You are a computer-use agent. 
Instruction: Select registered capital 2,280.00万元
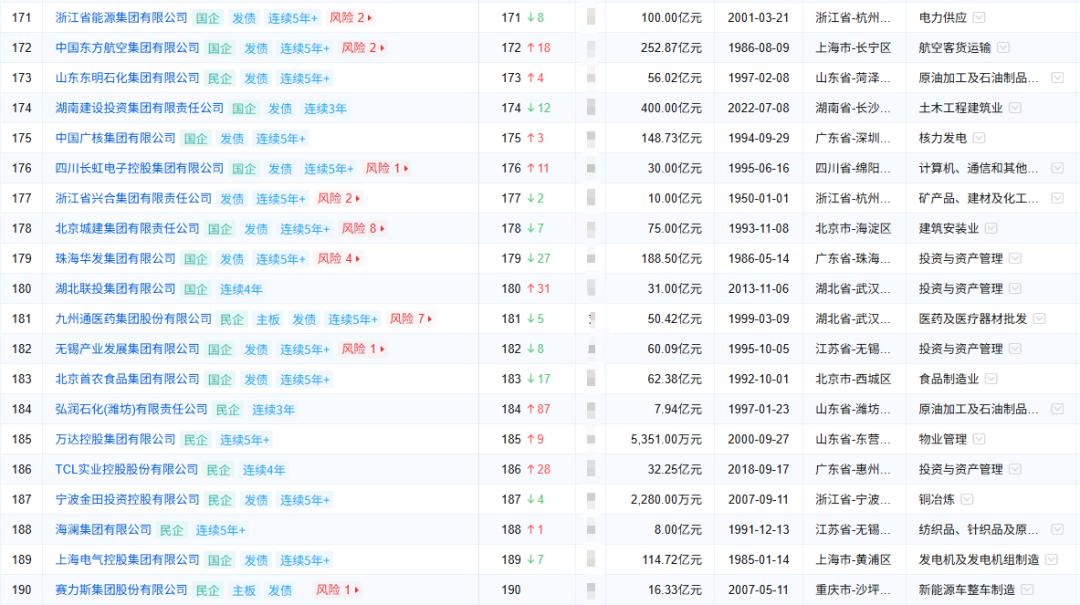(666, 500)
